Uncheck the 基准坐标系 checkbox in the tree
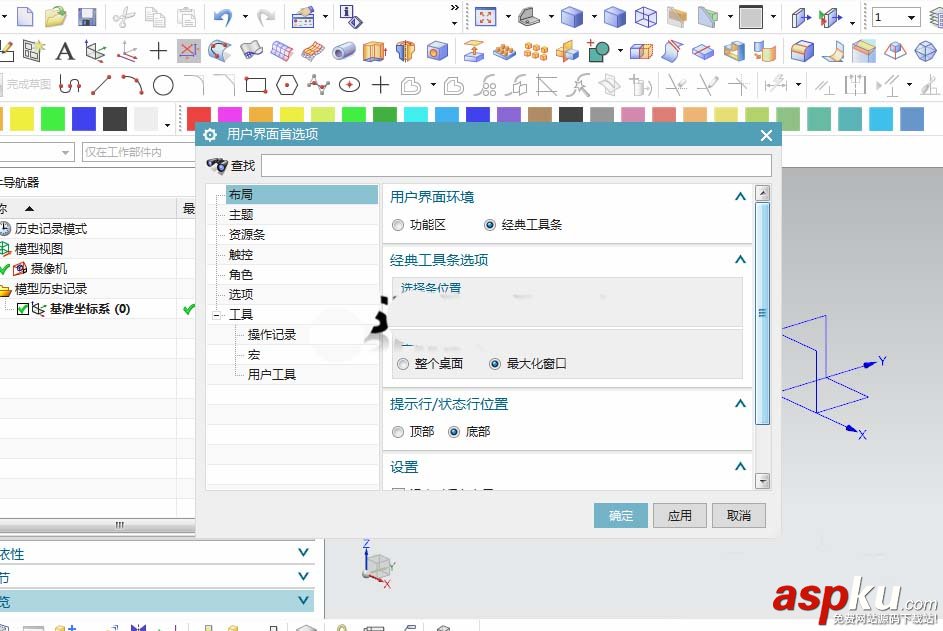The image size is (943, 631). click(23, 309)
